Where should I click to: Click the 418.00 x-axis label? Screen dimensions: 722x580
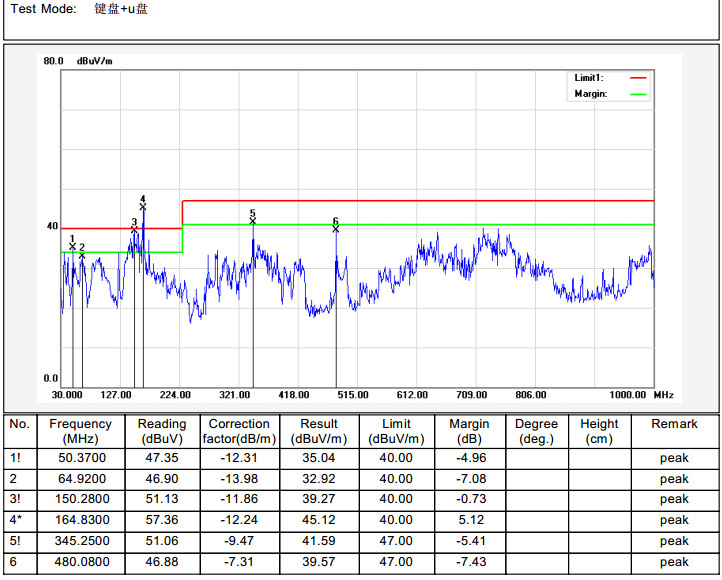click(294, 395)
